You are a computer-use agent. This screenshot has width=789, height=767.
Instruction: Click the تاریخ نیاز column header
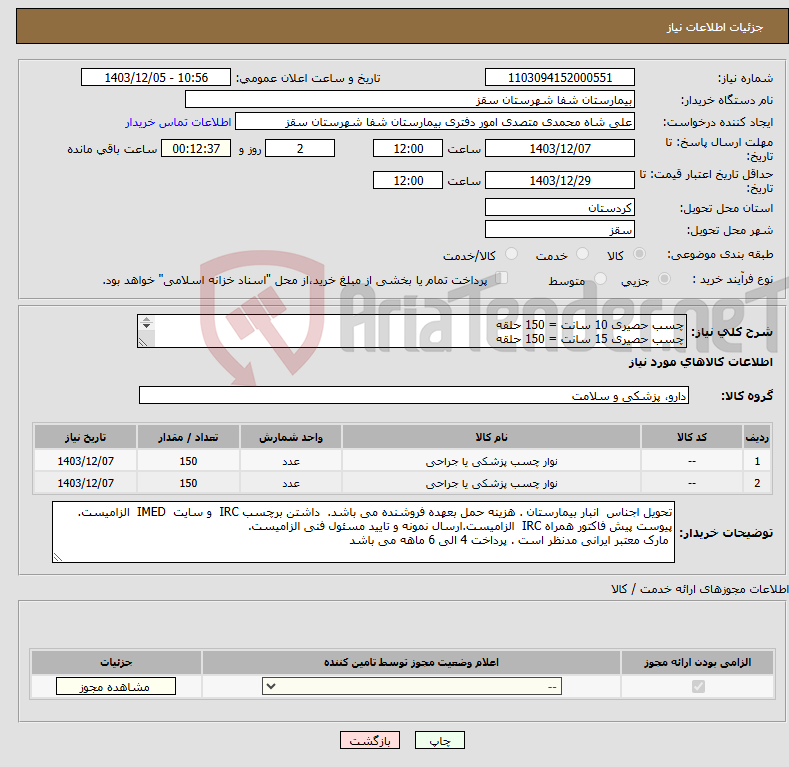(86, 437)
